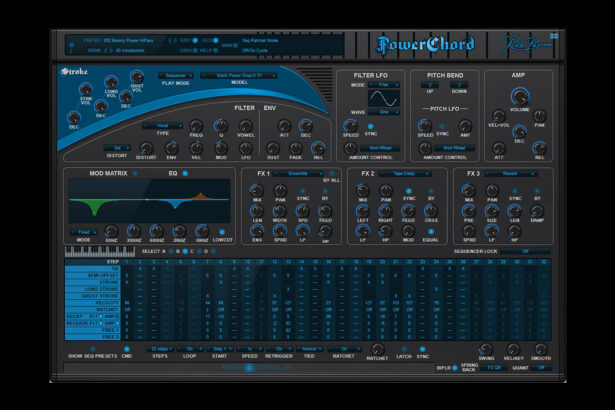The height and width of the screenshot is (410, 615).
Task: Click the Filter LFO sine waveform display
Action: coord(384,98)
